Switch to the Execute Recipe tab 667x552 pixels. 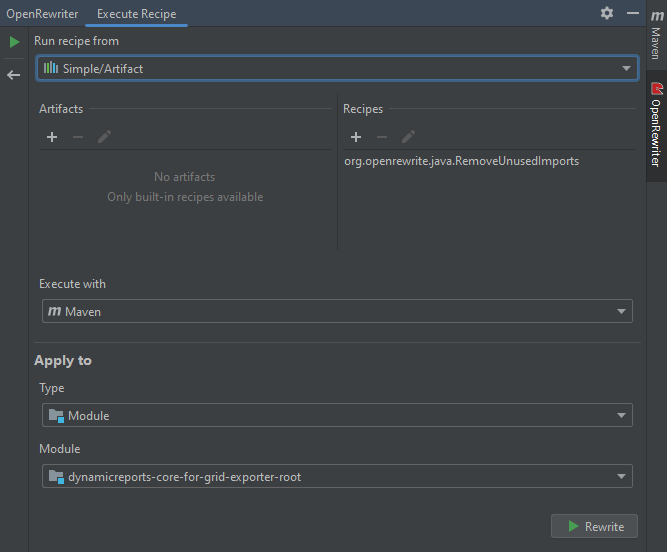[x=137, y=14]
